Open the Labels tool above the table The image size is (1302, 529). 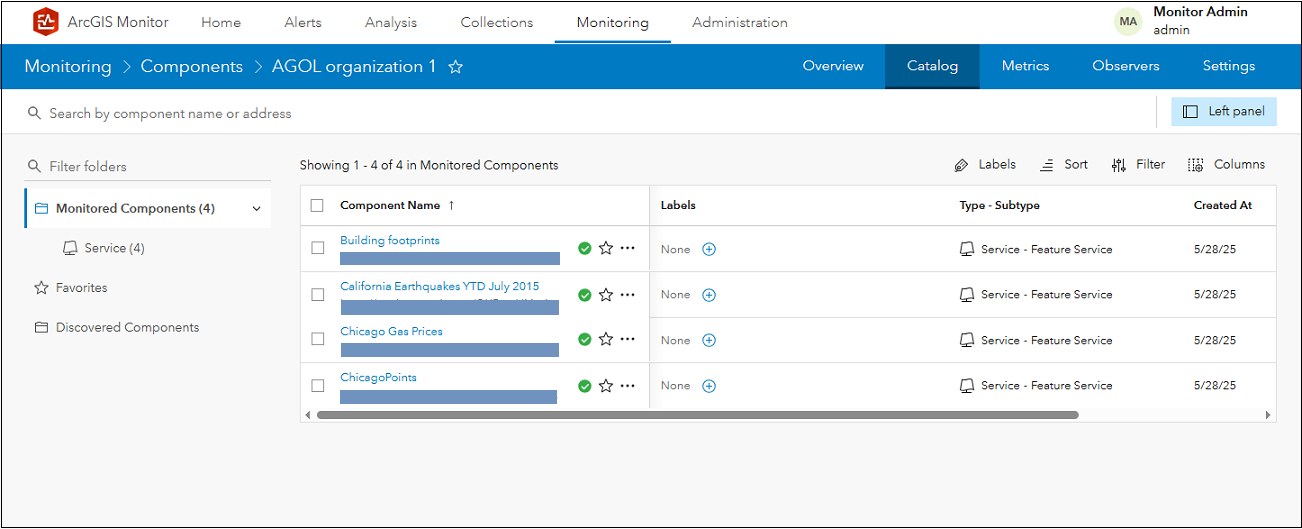coord(985,165)
